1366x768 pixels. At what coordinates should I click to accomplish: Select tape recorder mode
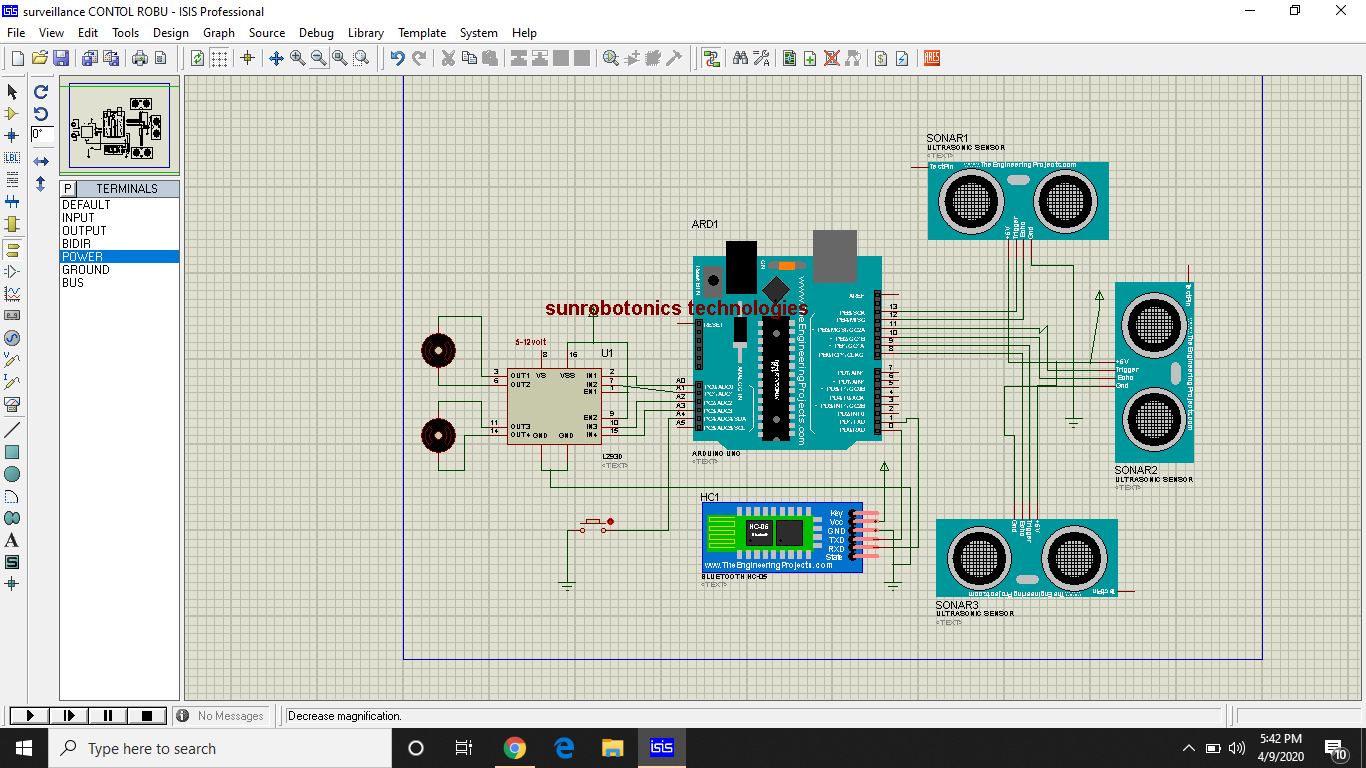tap(12, 315)
